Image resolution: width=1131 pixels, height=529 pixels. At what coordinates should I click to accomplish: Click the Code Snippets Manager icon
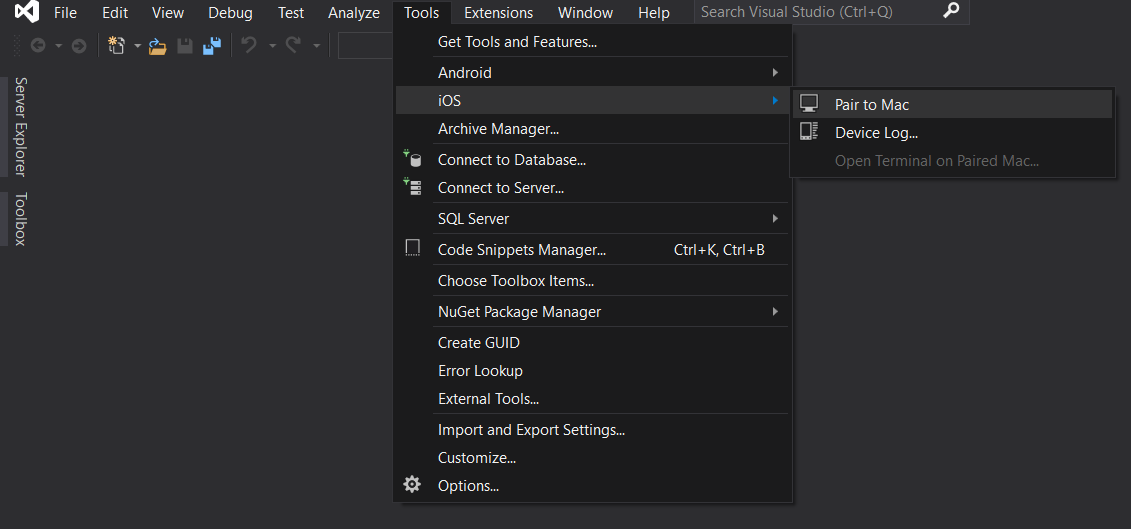[x=413, y=248]
